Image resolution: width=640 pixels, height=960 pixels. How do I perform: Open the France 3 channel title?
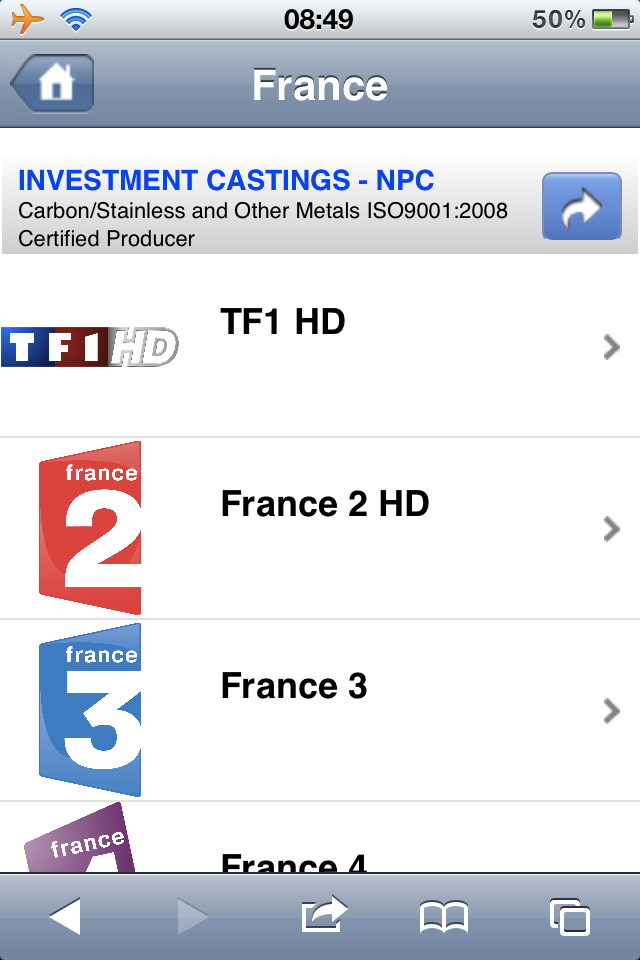point(294,686)
